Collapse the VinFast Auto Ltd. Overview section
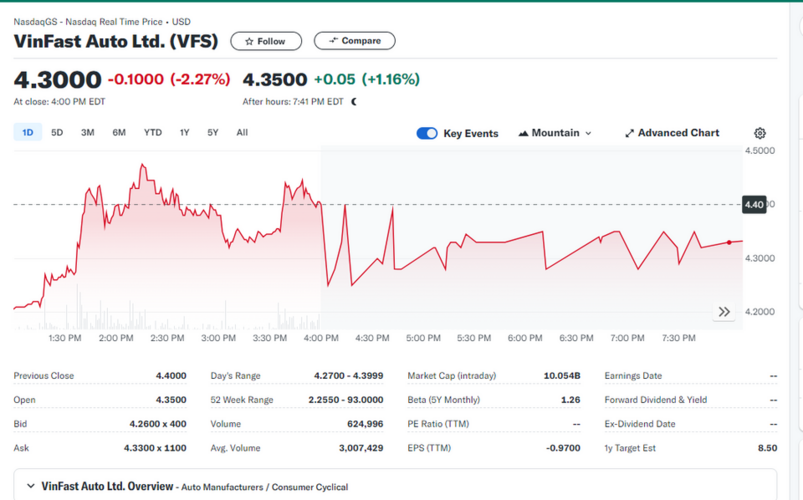The width and height of the screenshot is (803, 500). pyautogui.click(x=31, y=486)
